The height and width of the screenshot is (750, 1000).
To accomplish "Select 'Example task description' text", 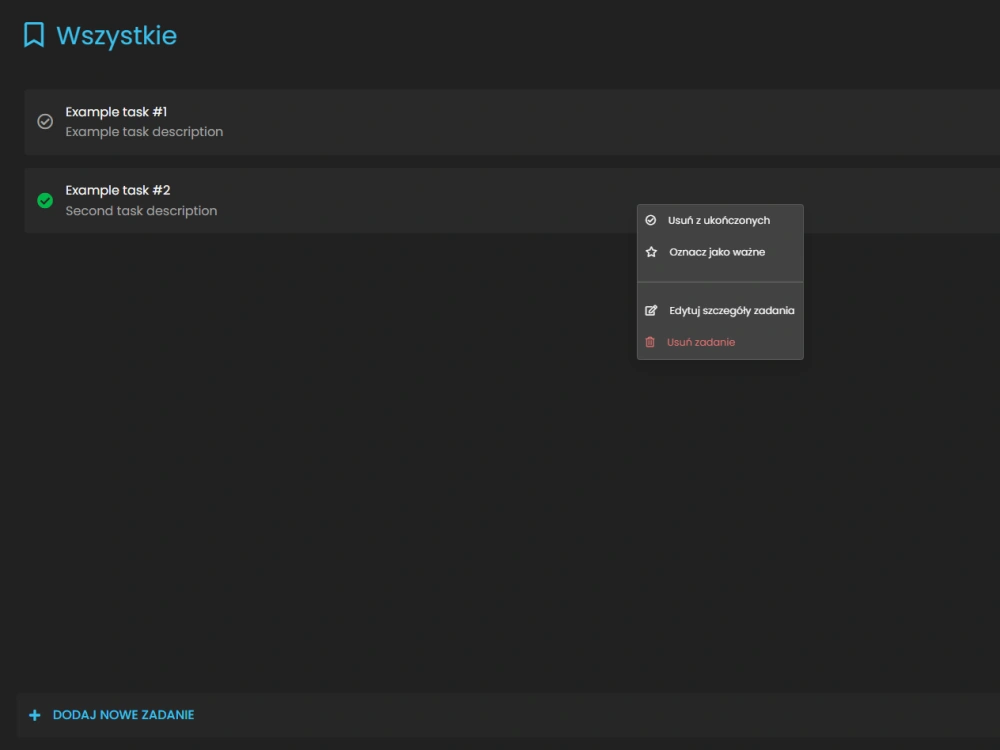I will coord(144,131).
